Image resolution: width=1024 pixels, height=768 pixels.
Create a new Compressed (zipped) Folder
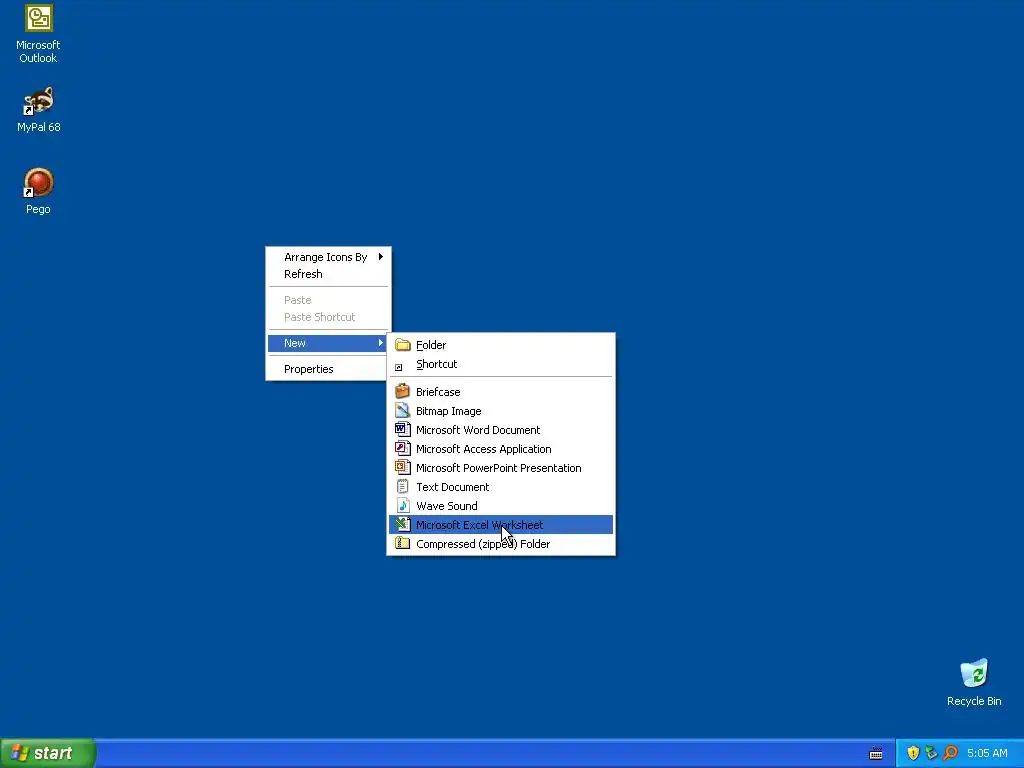click(501, 543)
